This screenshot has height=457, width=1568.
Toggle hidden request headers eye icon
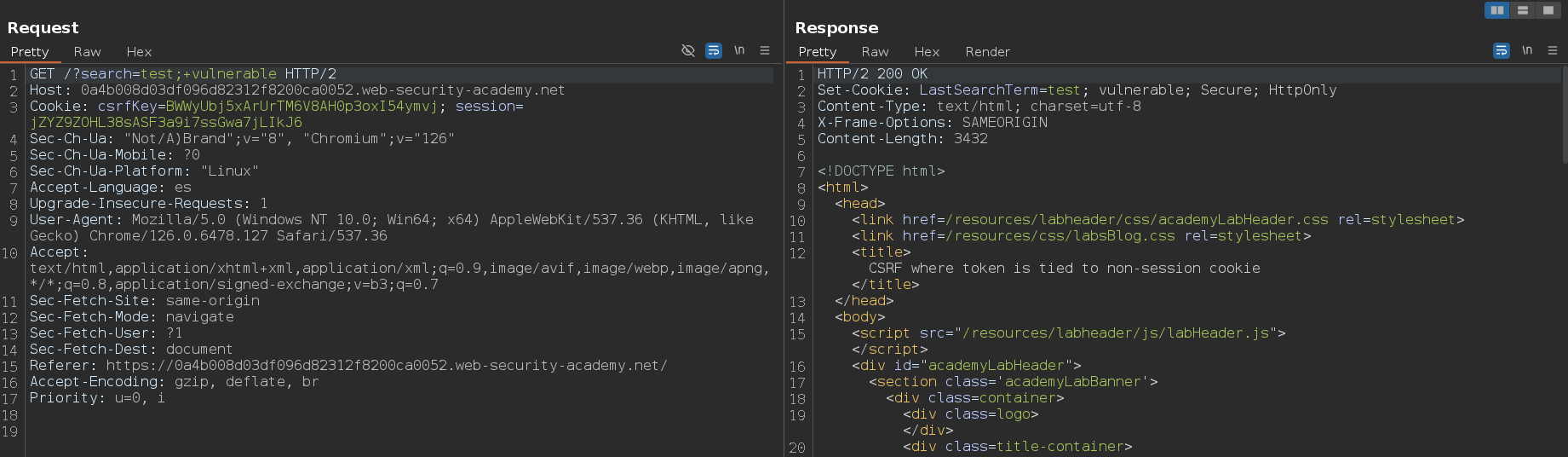[688, 50]
